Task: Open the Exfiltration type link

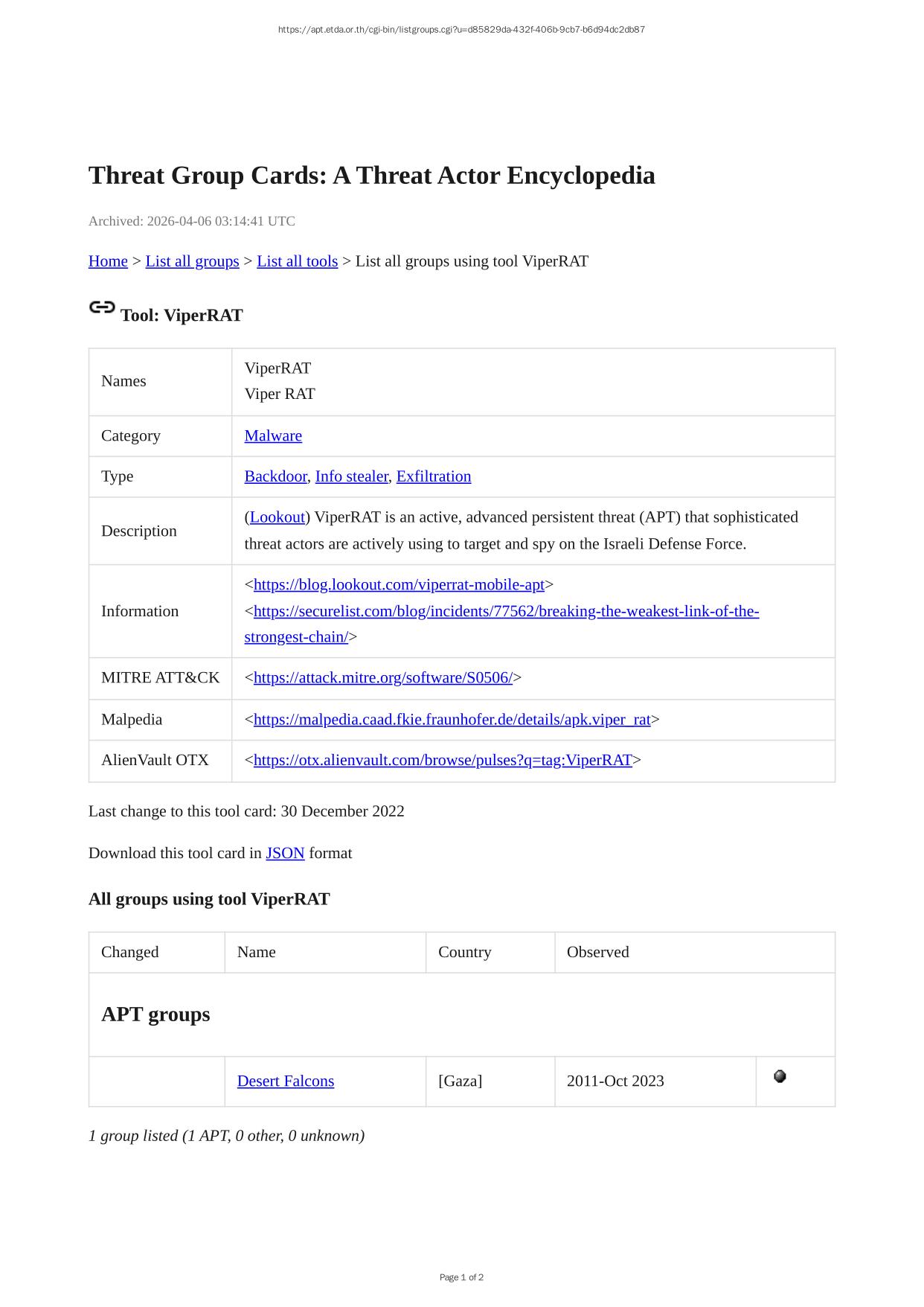Action: pos(433,476)
